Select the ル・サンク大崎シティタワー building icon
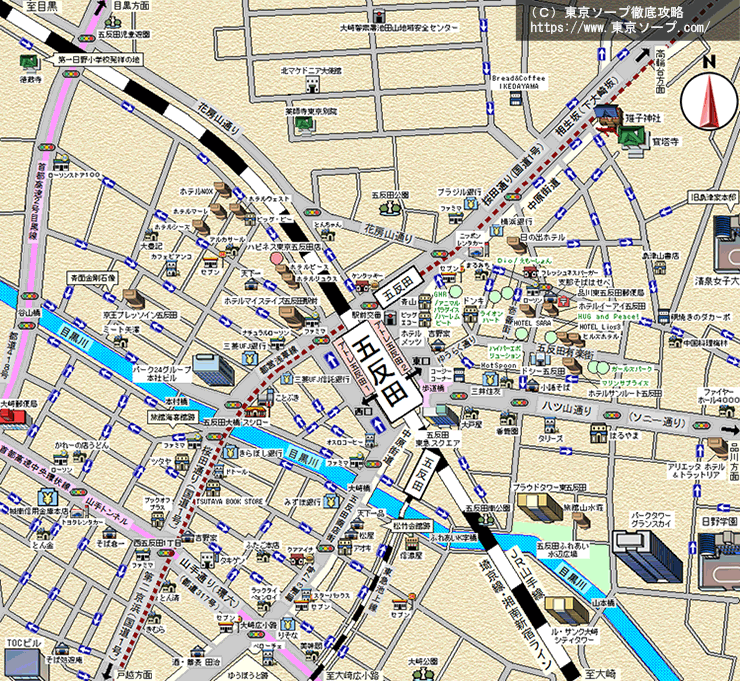 point(566,610)
